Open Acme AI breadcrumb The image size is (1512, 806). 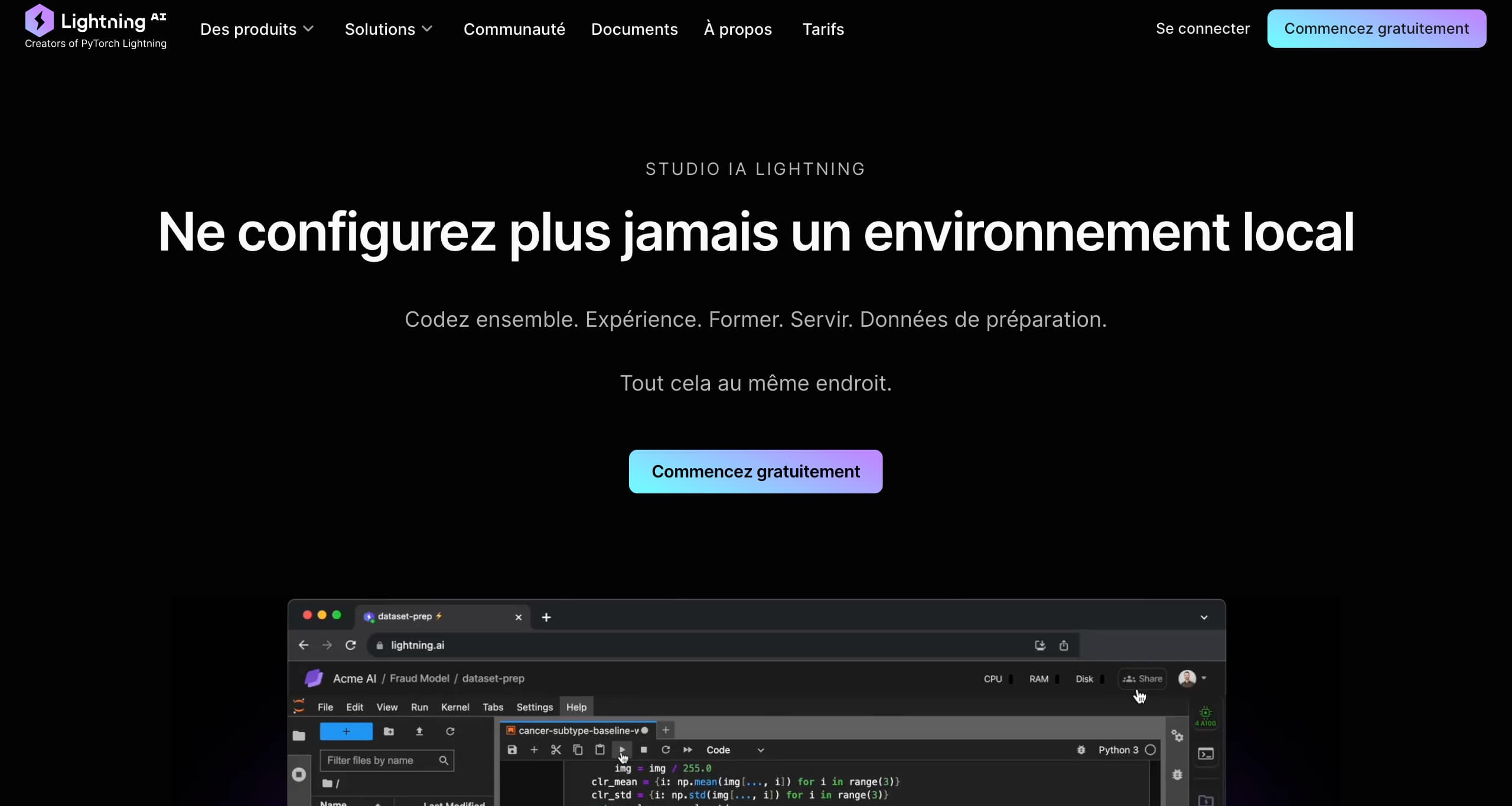pyautogui.click(x=354, y=678)
